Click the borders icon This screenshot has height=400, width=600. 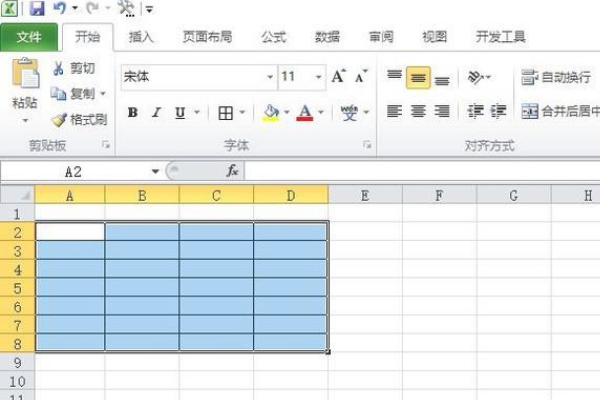pos(226,113)
